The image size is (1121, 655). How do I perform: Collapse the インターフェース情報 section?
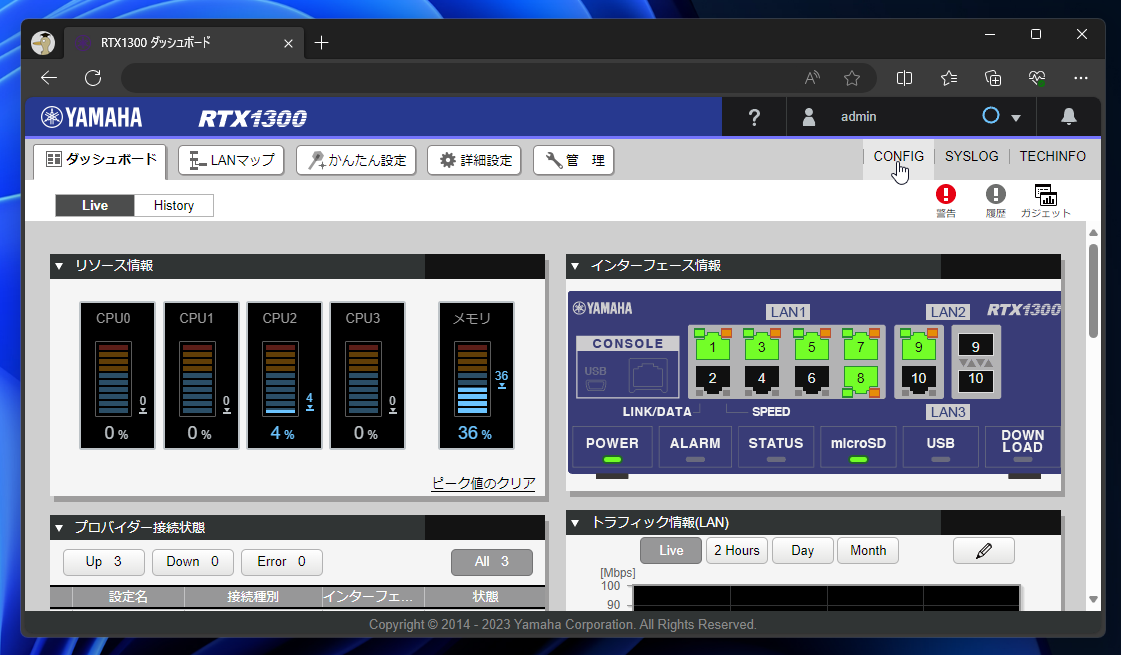[573, 266]
